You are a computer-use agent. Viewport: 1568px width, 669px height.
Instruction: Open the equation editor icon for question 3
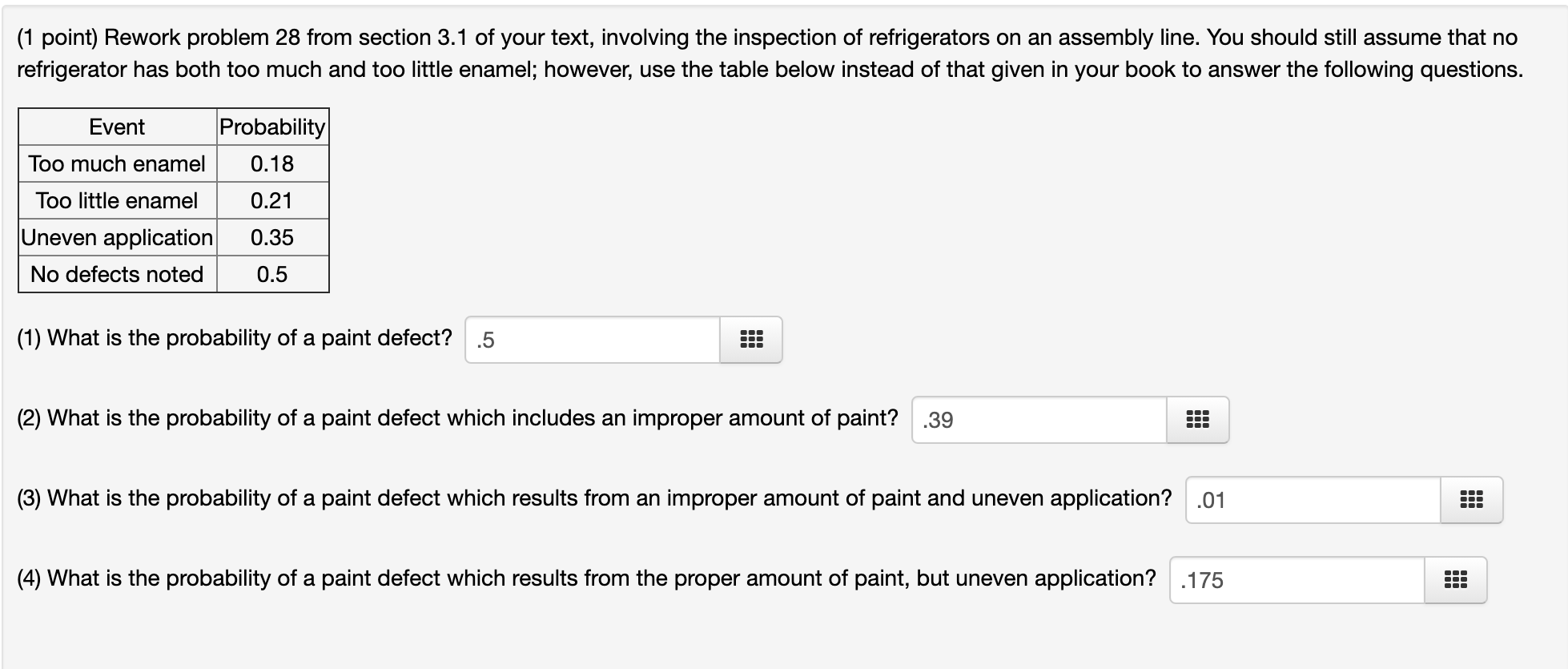point(1470,500)
